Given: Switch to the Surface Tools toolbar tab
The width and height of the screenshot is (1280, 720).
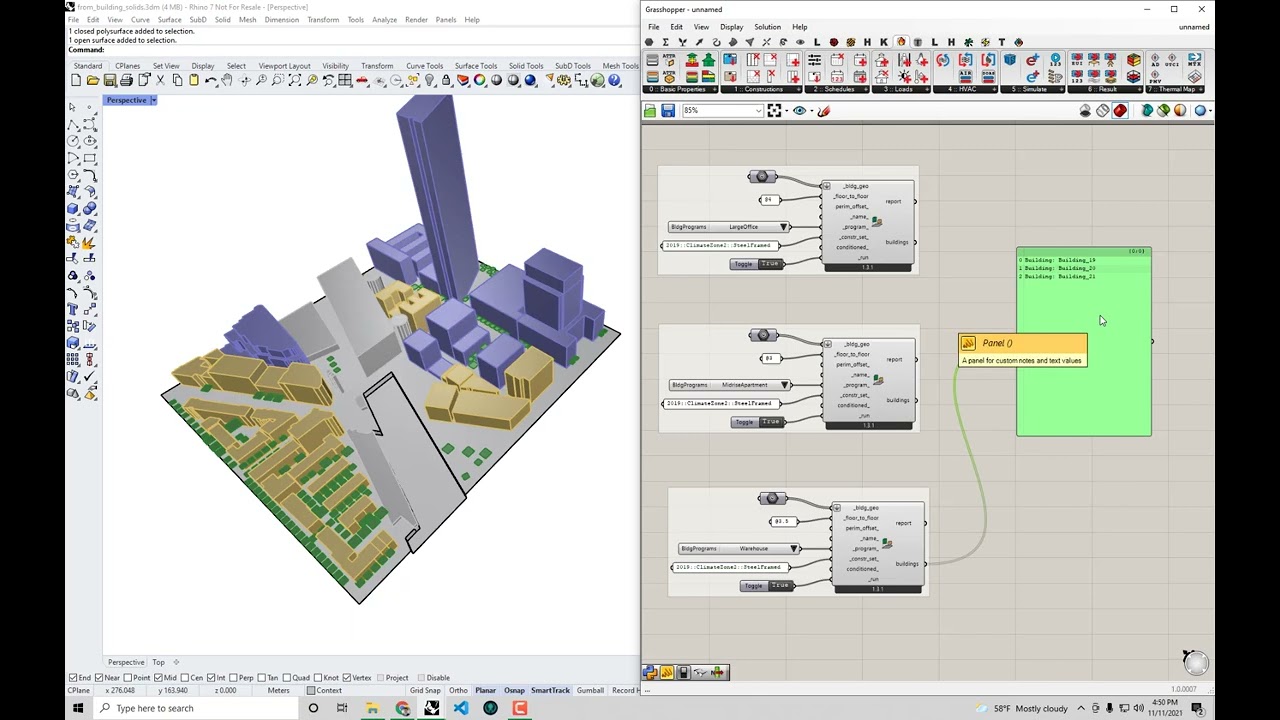Looking at the screenshot, I should [x=475, y=66].
